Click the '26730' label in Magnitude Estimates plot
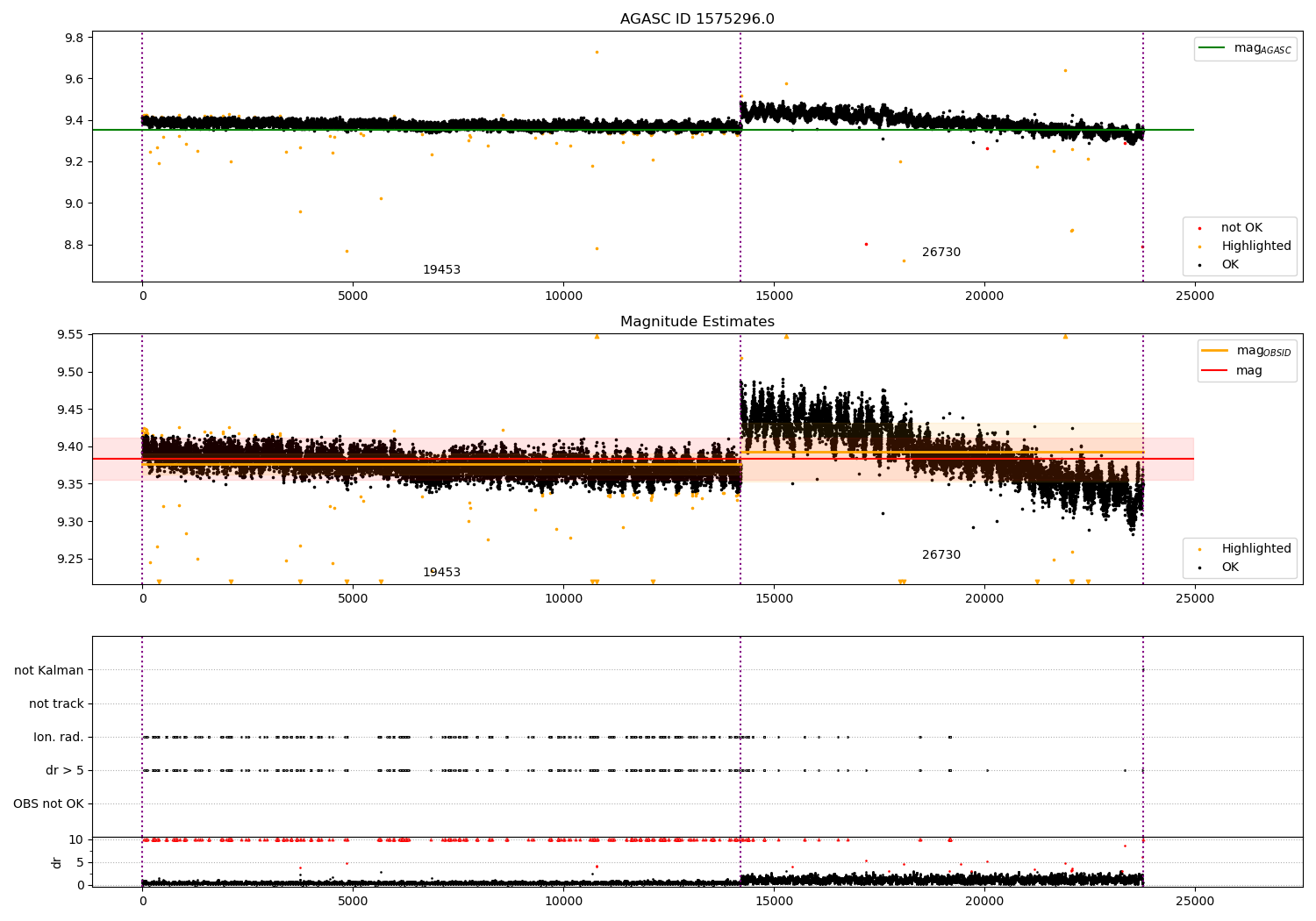The height and width of the screenshot is (921, 1316). coord(941,555)
